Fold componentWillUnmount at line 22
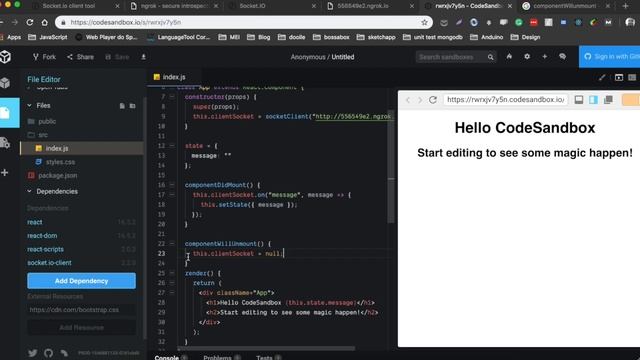 pyautogui.click(x=172, y=244)
